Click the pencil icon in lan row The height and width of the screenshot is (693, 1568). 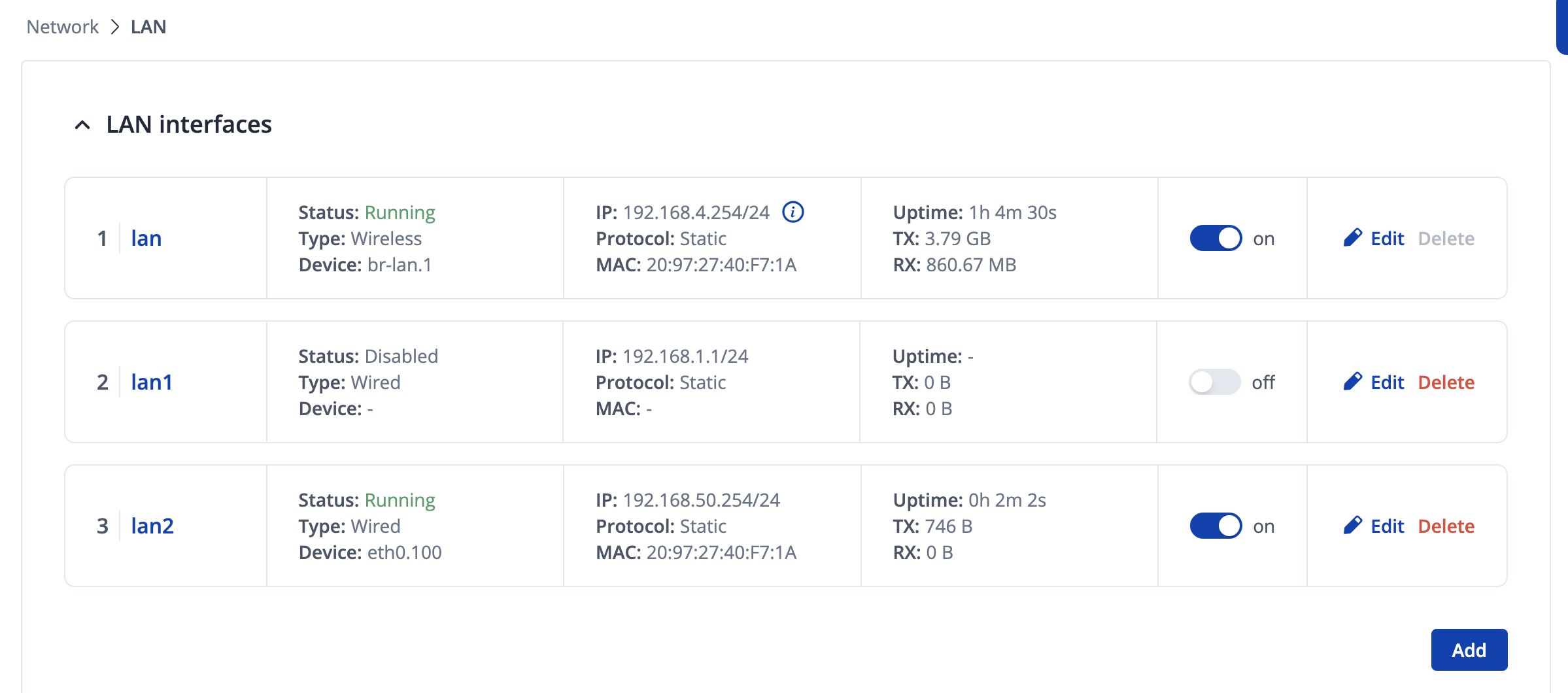click(1352, 238)
